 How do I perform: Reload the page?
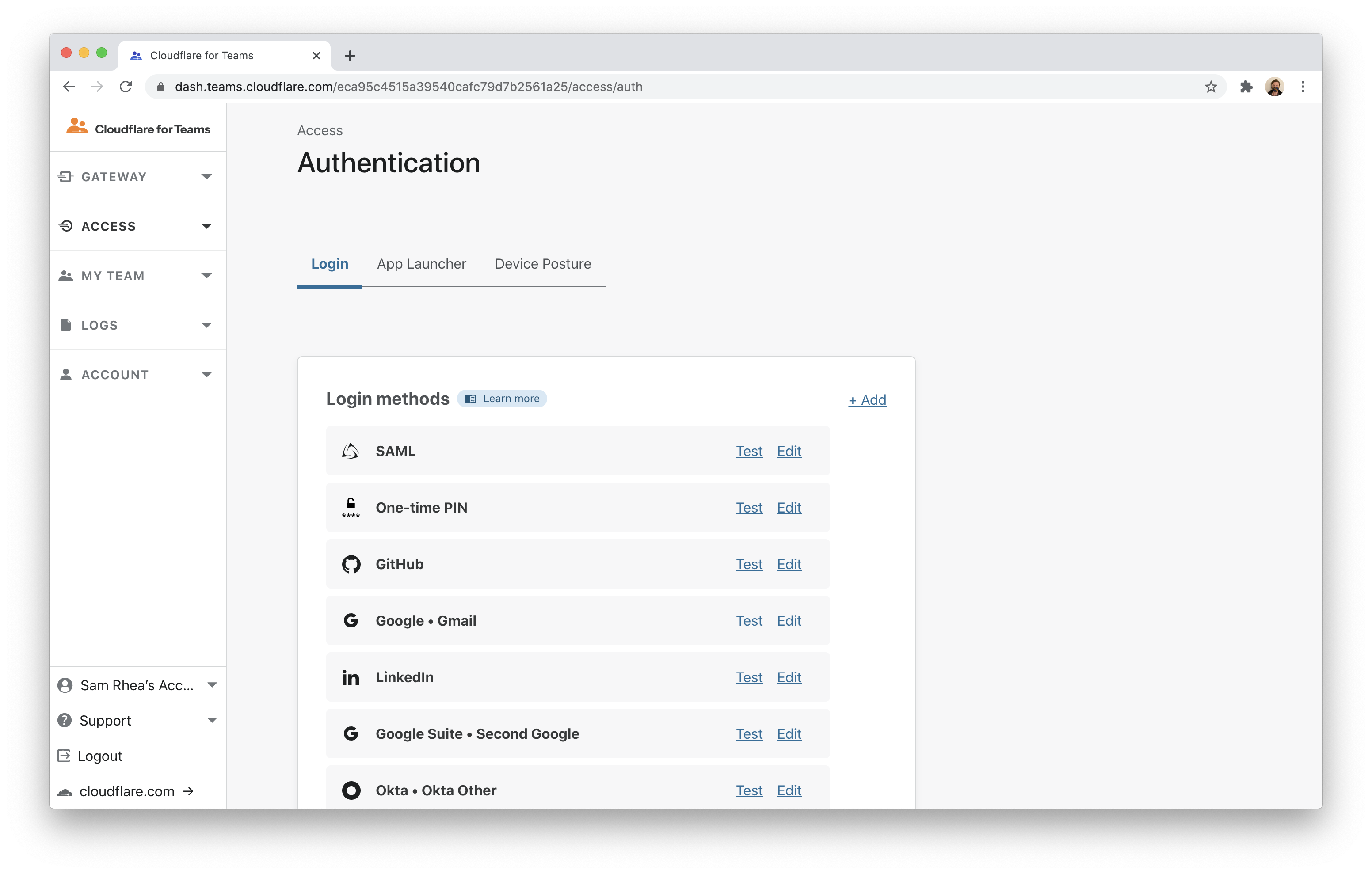tap(126, 87)
